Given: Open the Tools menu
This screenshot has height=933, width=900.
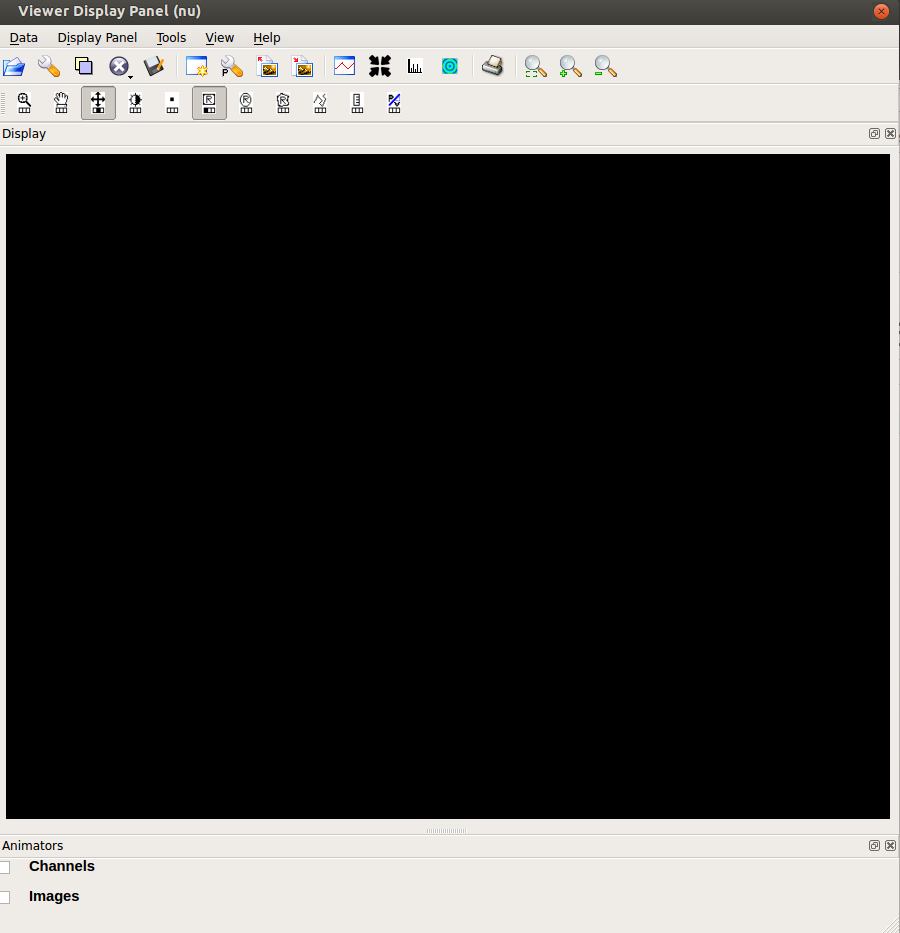Looking at the screenshot, I should pos(171,37).
